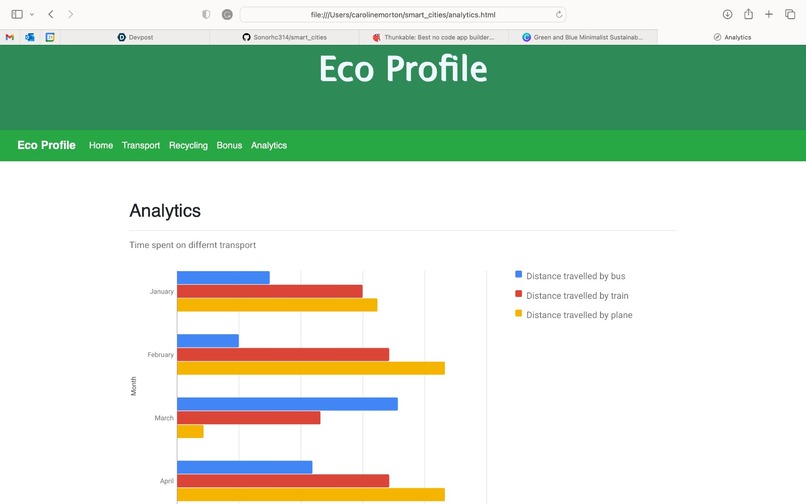Click January's blue bus bar

coord(223,278)
